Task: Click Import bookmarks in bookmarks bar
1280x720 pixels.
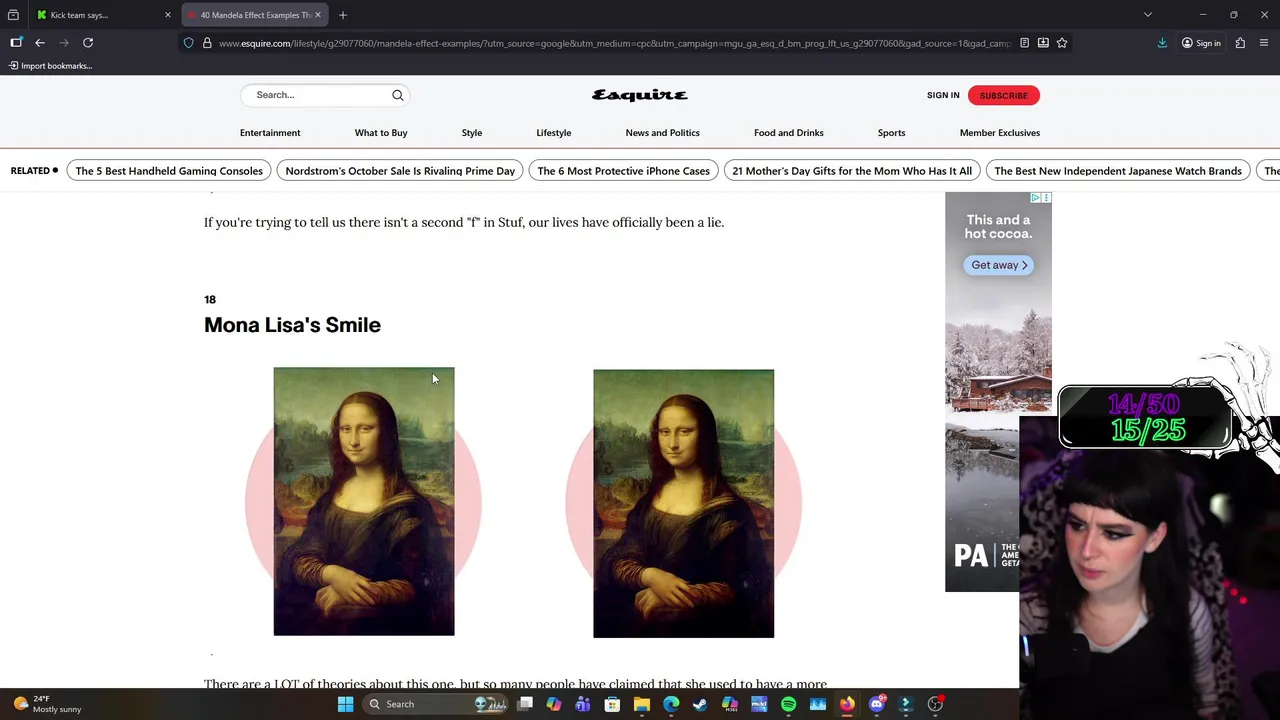Action: pos(50,66)
